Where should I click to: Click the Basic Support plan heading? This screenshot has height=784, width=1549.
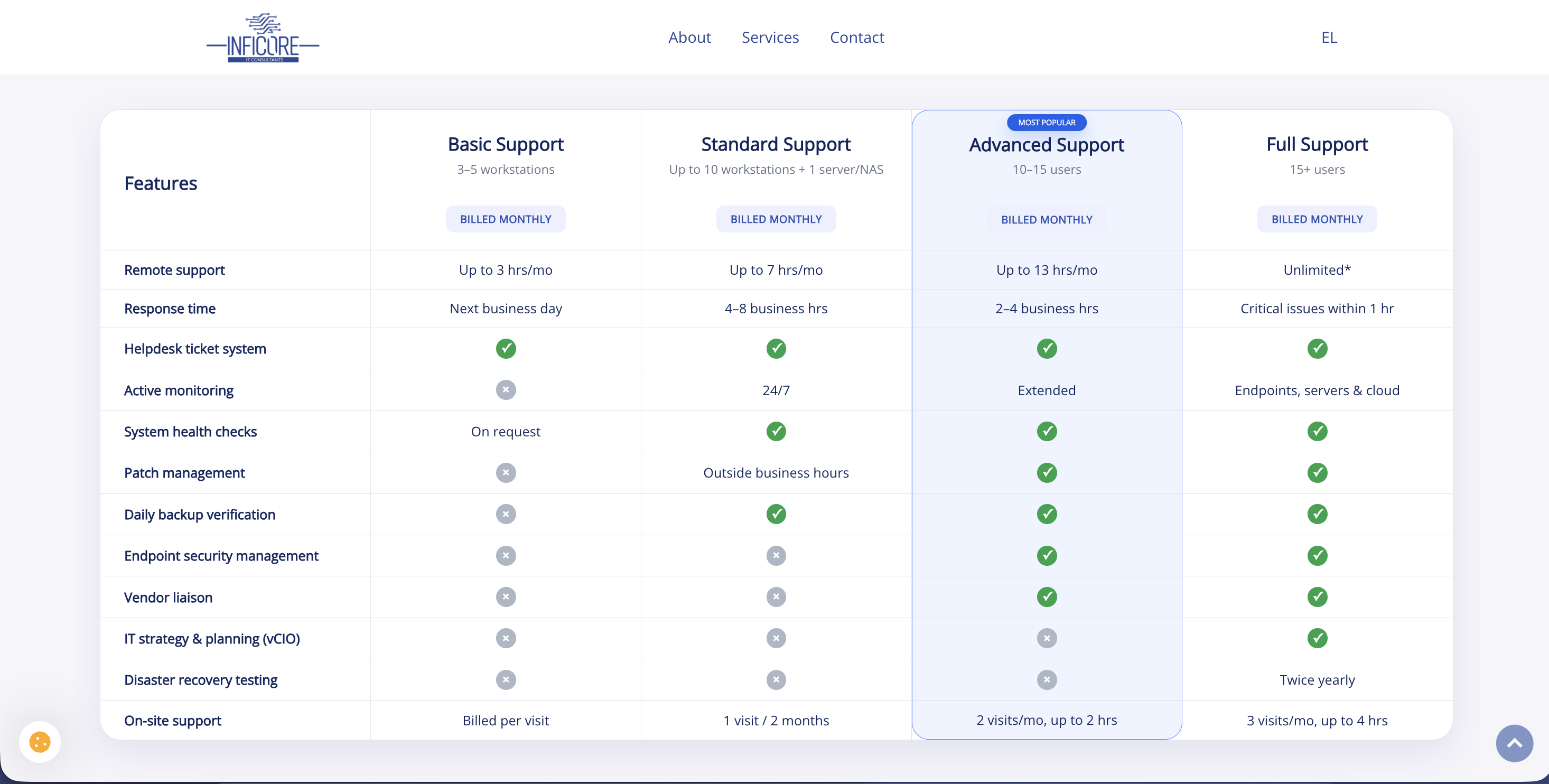click(x=506, y=144)
